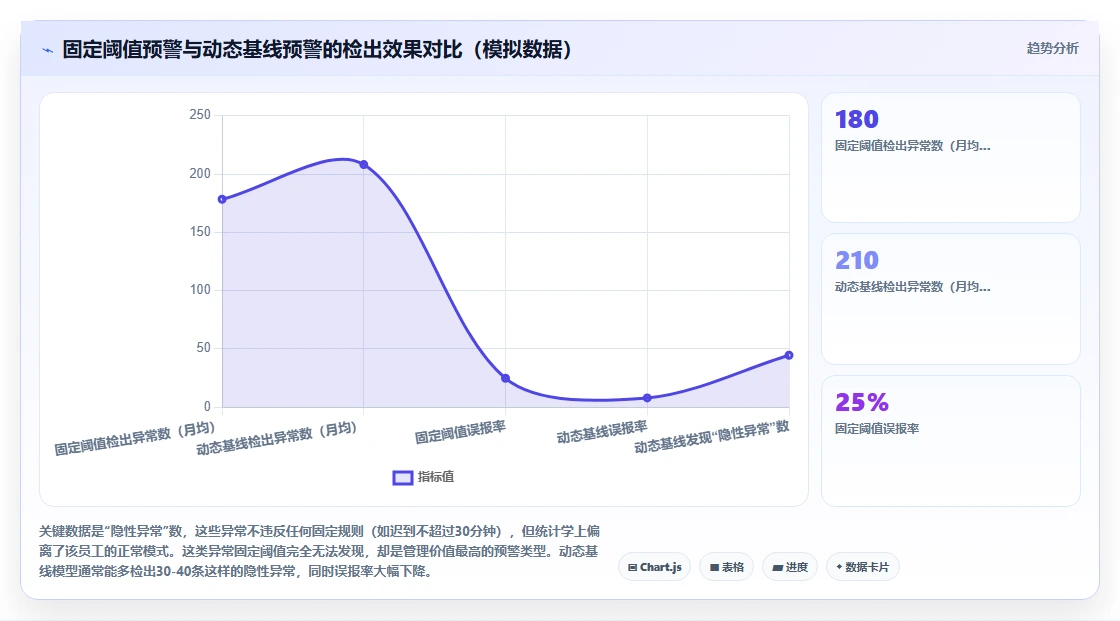Select the 表格 tag button
The image size is (1120, 621).
point(726,567)
